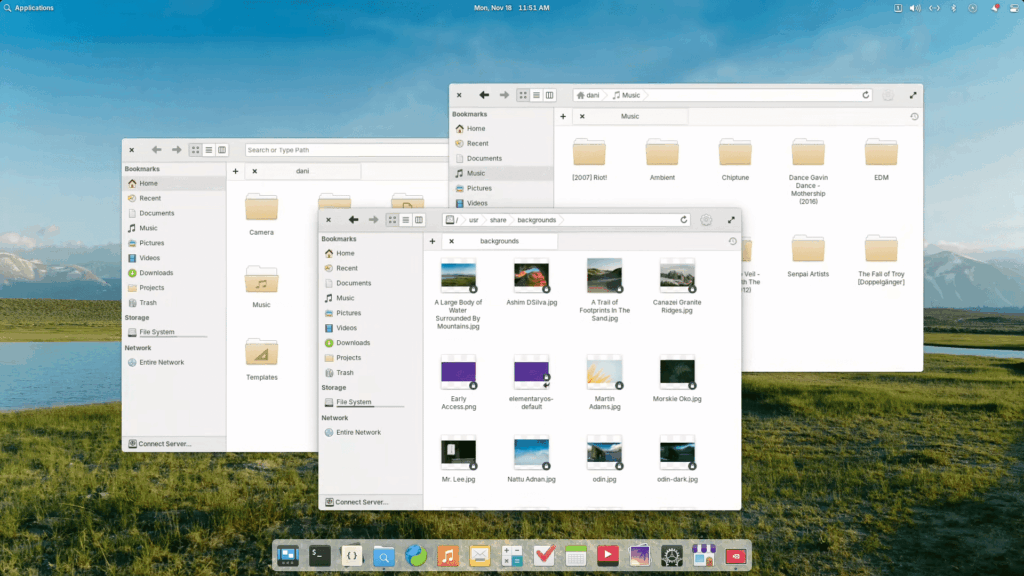Open a new tab with the plus button

pos(432,241)
